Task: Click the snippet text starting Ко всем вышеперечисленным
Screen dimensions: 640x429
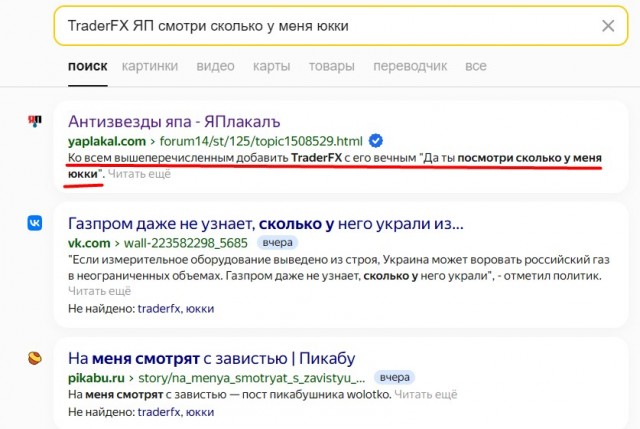Action: 335,166
